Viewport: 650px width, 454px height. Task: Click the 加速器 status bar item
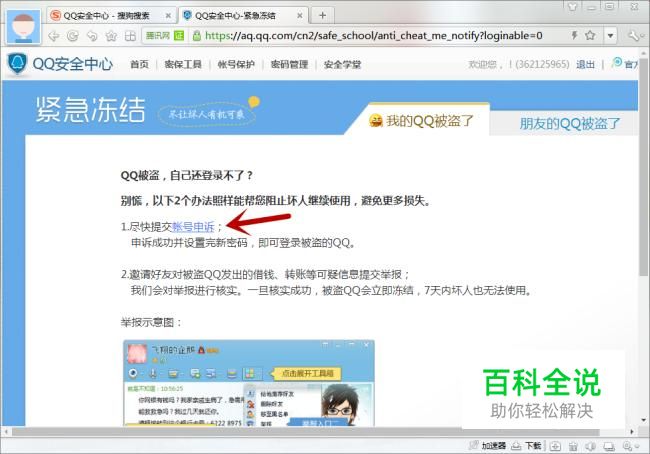tap(488, 446)
